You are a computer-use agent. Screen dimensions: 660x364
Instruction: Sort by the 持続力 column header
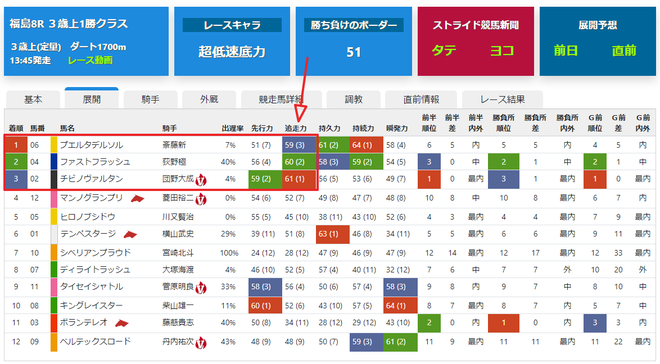tap(363, 128)
